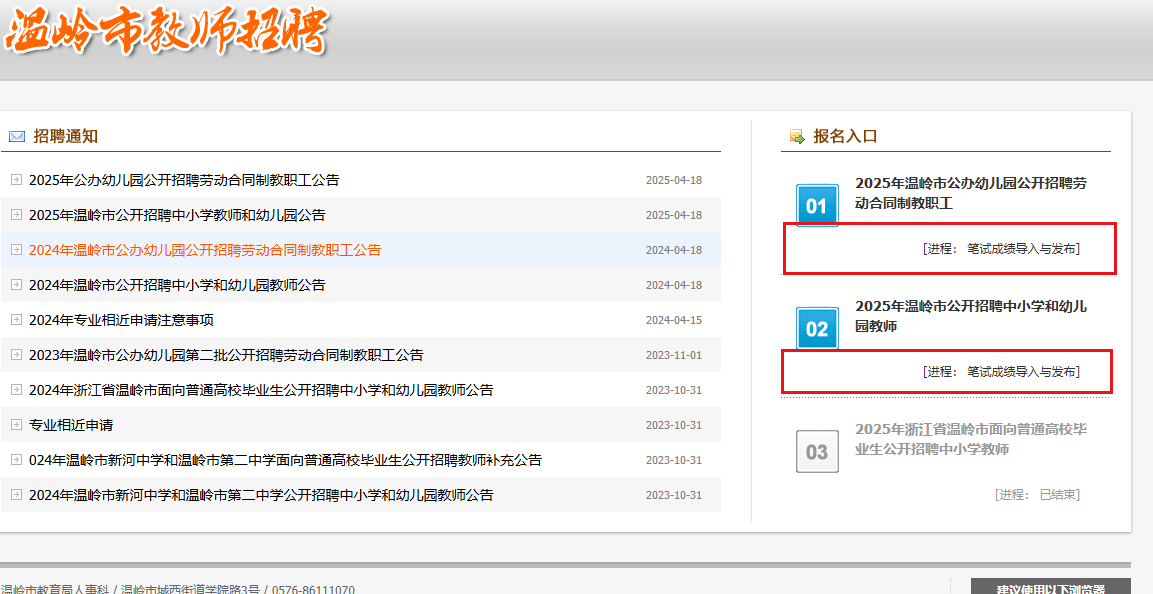Open the last notice 新河中学和第二中学公开招聘中小学和幼儿园教师公告

[261, 495]
